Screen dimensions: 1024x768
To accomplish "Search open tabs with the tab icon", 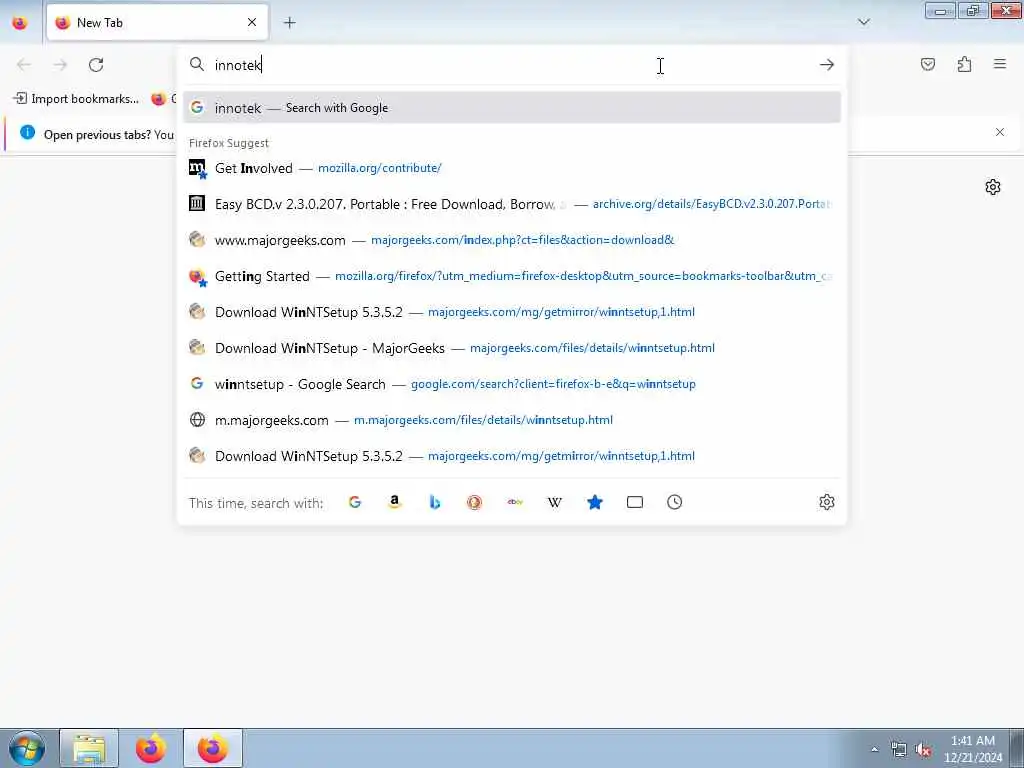I will point(635,502).
